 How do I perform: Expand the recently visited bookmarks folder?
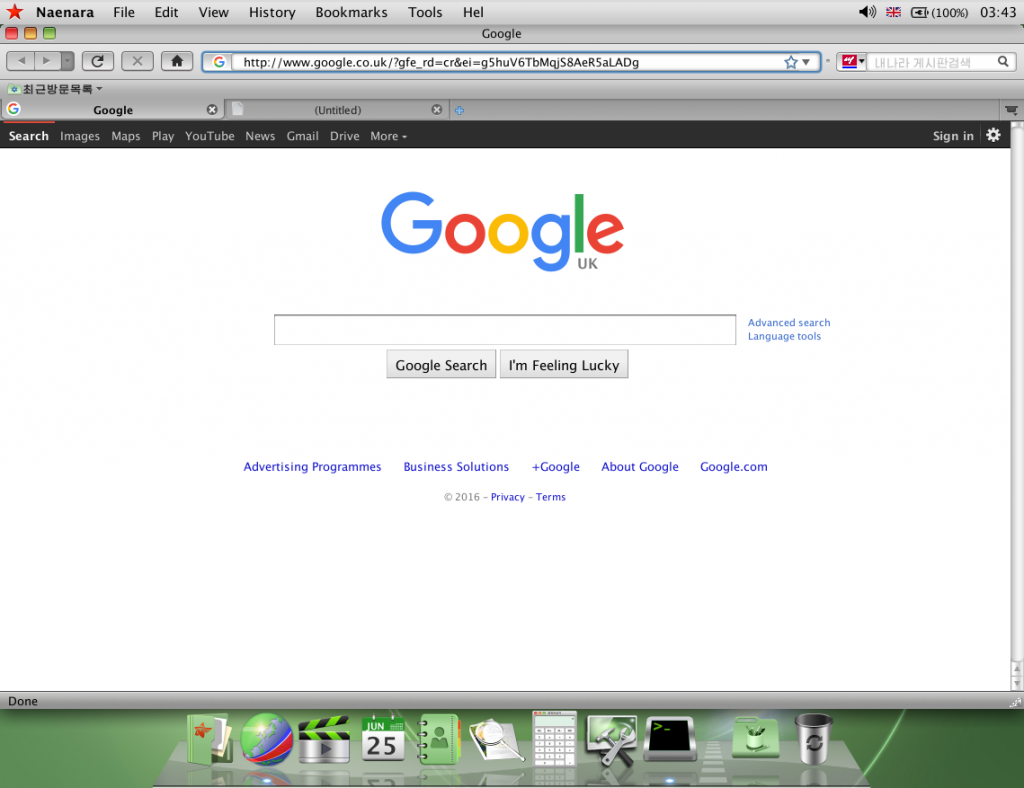coord(56,89)
